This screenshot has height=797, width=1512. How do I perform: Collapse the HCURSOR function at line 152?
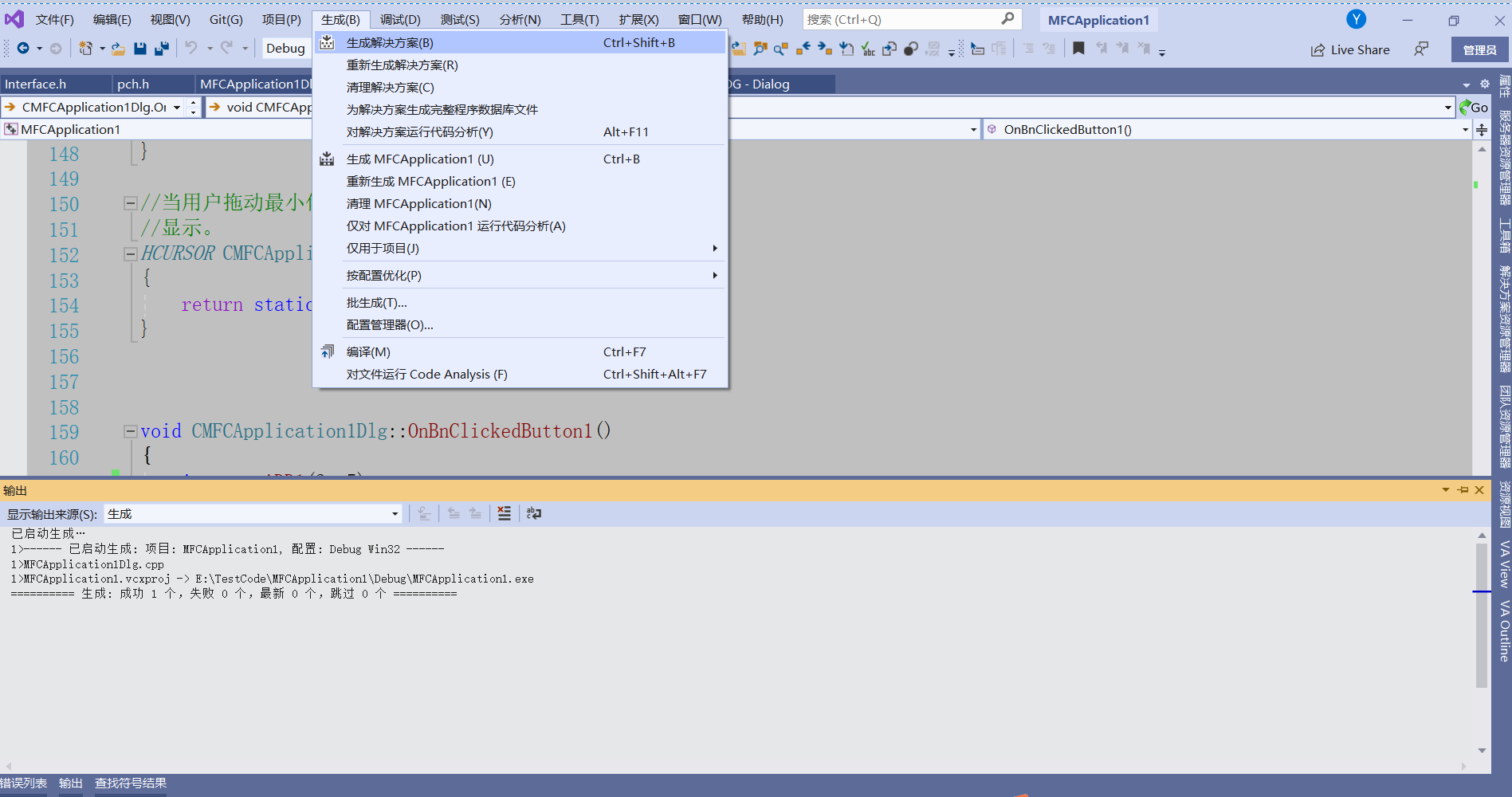[x=130, y=254]
